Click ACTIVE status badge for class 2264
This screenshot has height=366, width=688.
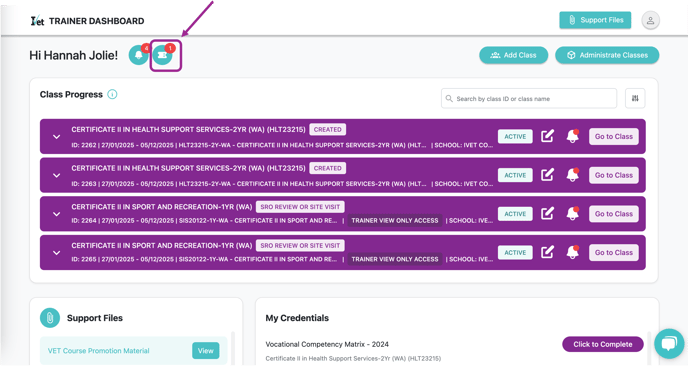(515, 214)
